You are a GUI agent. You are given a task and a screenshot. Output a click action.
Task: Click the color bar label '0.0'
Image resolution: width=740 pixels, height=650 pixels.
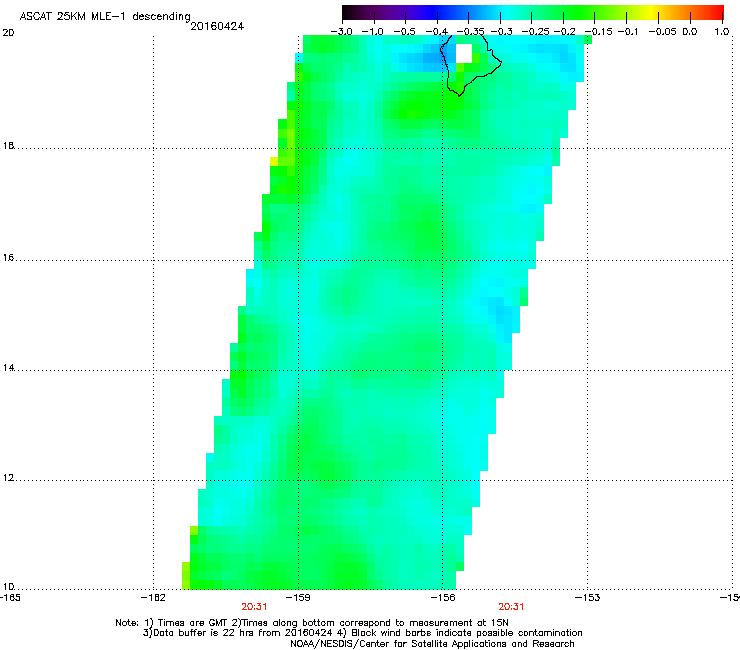pyautogui.click(x=690, y=32)
